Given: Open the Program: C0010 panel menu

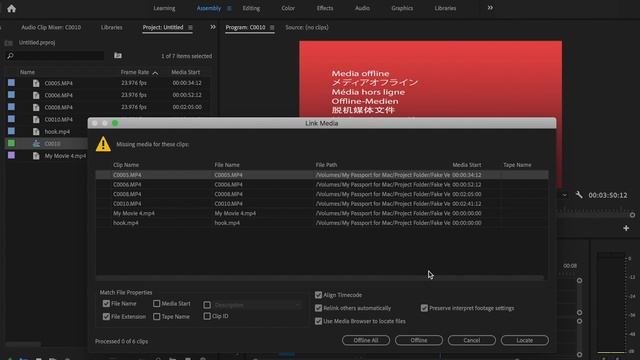Looking at the screenshot, I should pyautogui.click(x=272, y=27).
